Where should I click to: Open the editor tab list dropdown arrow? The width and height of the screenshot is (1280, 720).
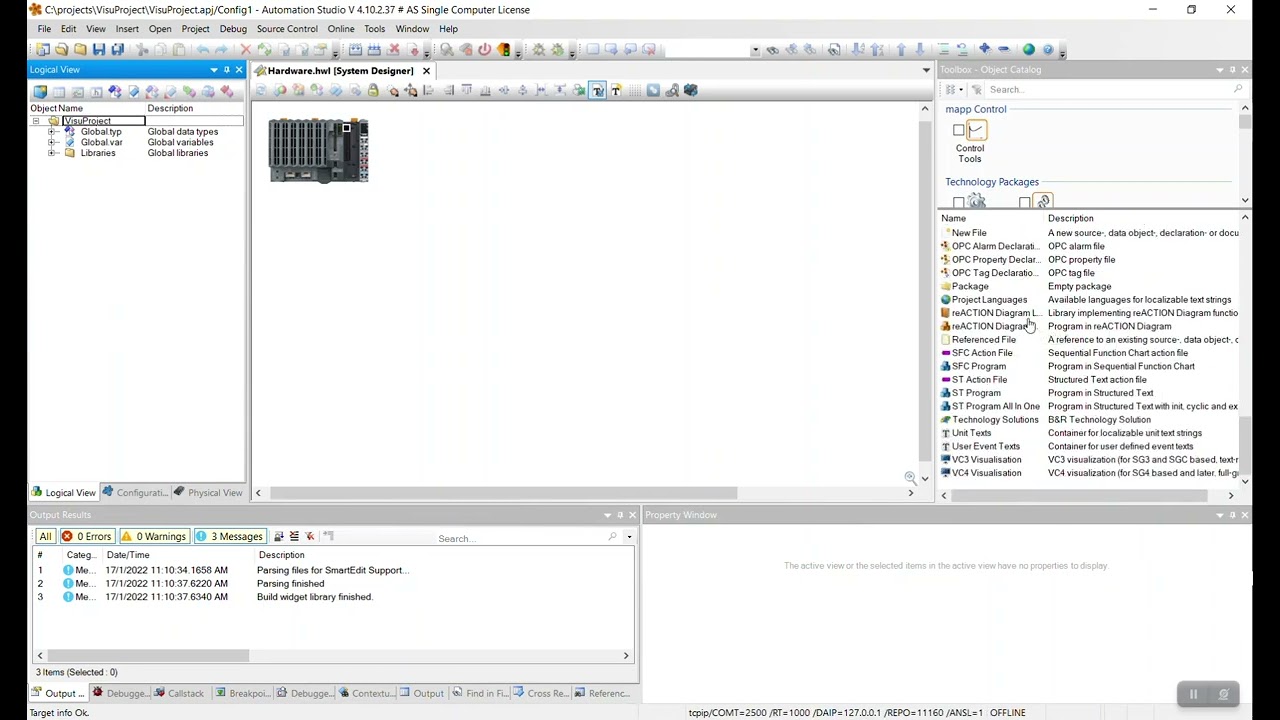pyautogui.click(x=926, y=71)
